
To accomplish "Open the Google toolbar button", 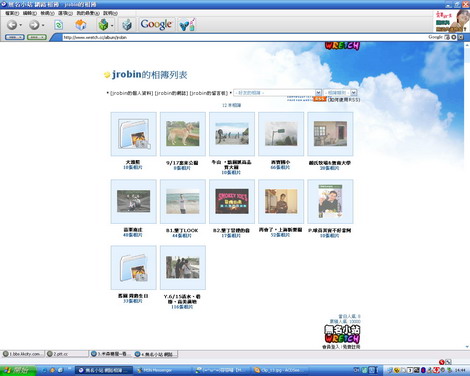I will [x=156, y=24].
